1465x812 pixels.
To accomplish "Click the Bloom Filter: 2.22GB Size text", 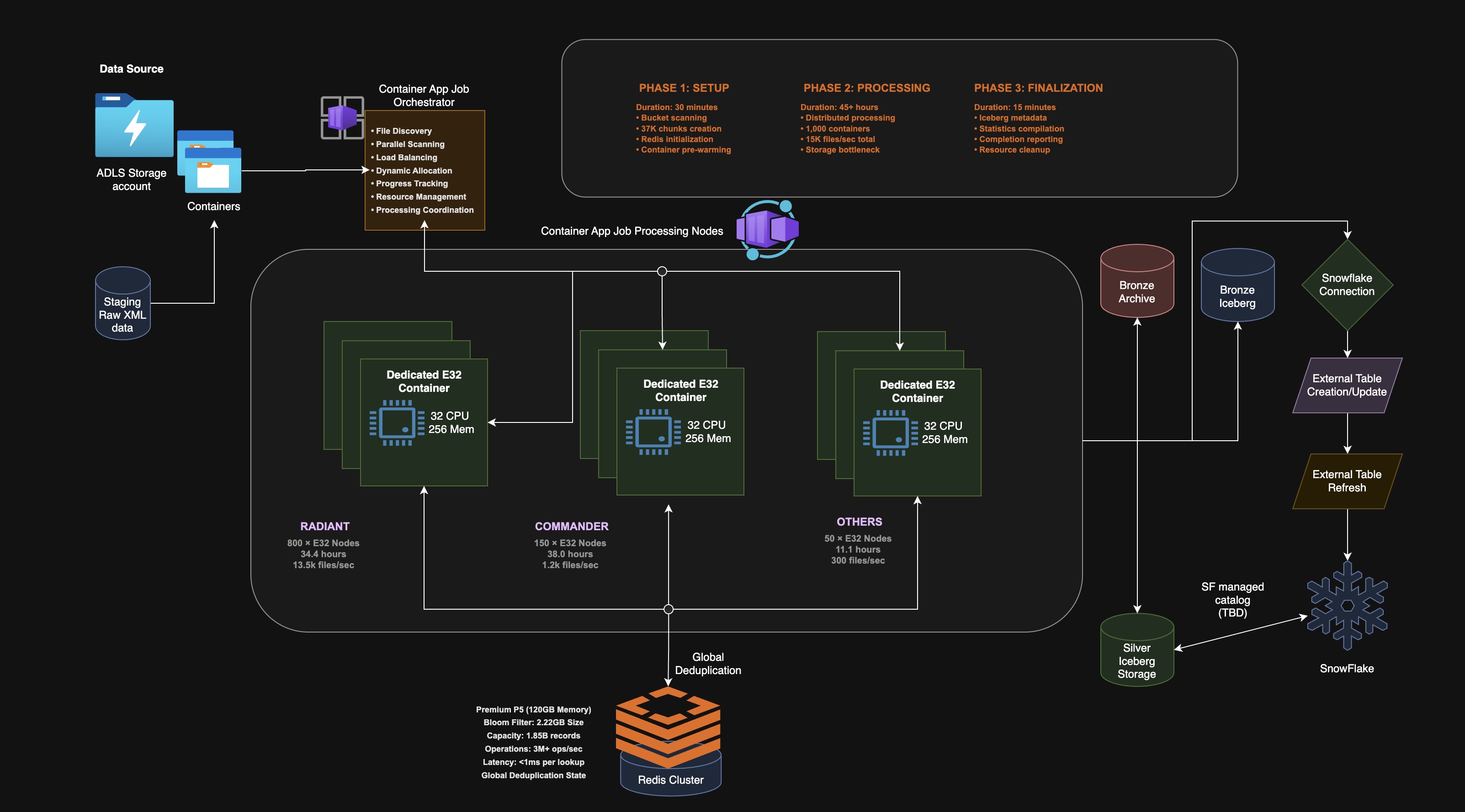I will (x=533, y=723).
